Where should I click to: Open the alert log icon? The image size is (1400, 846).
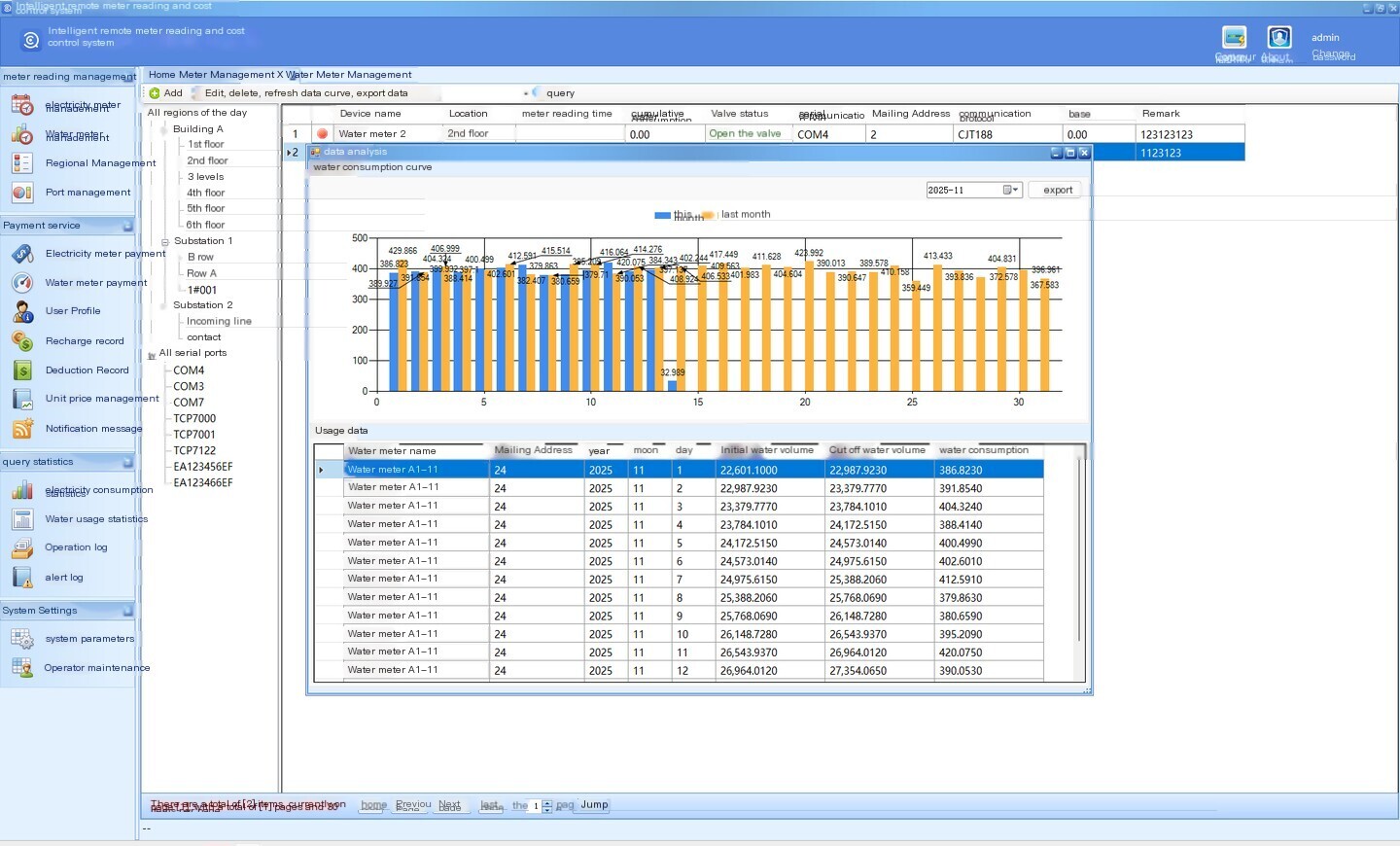pos(22,578)
